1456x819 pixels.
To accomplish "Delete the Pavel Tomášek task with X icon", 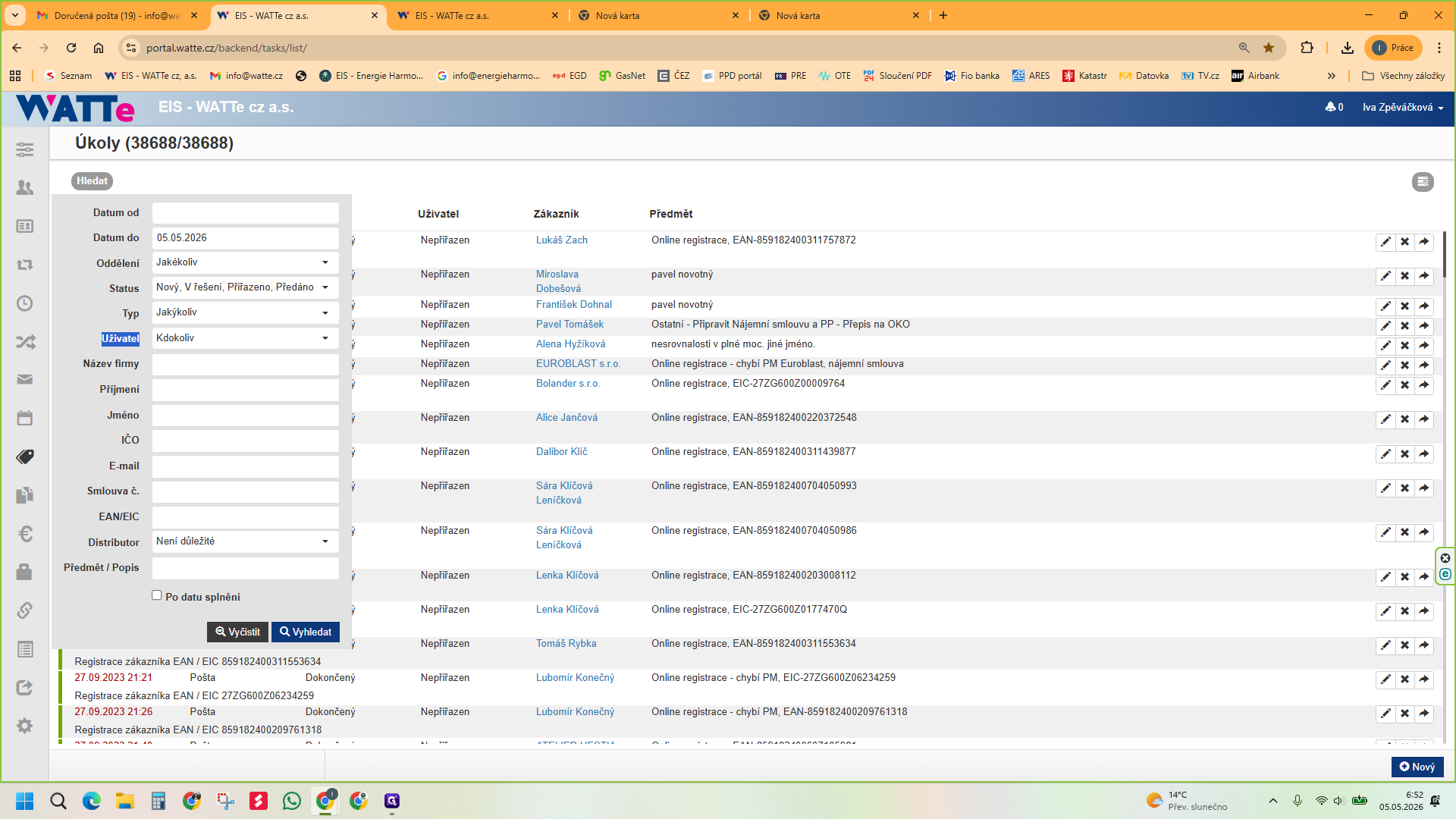I will 1404,326.
